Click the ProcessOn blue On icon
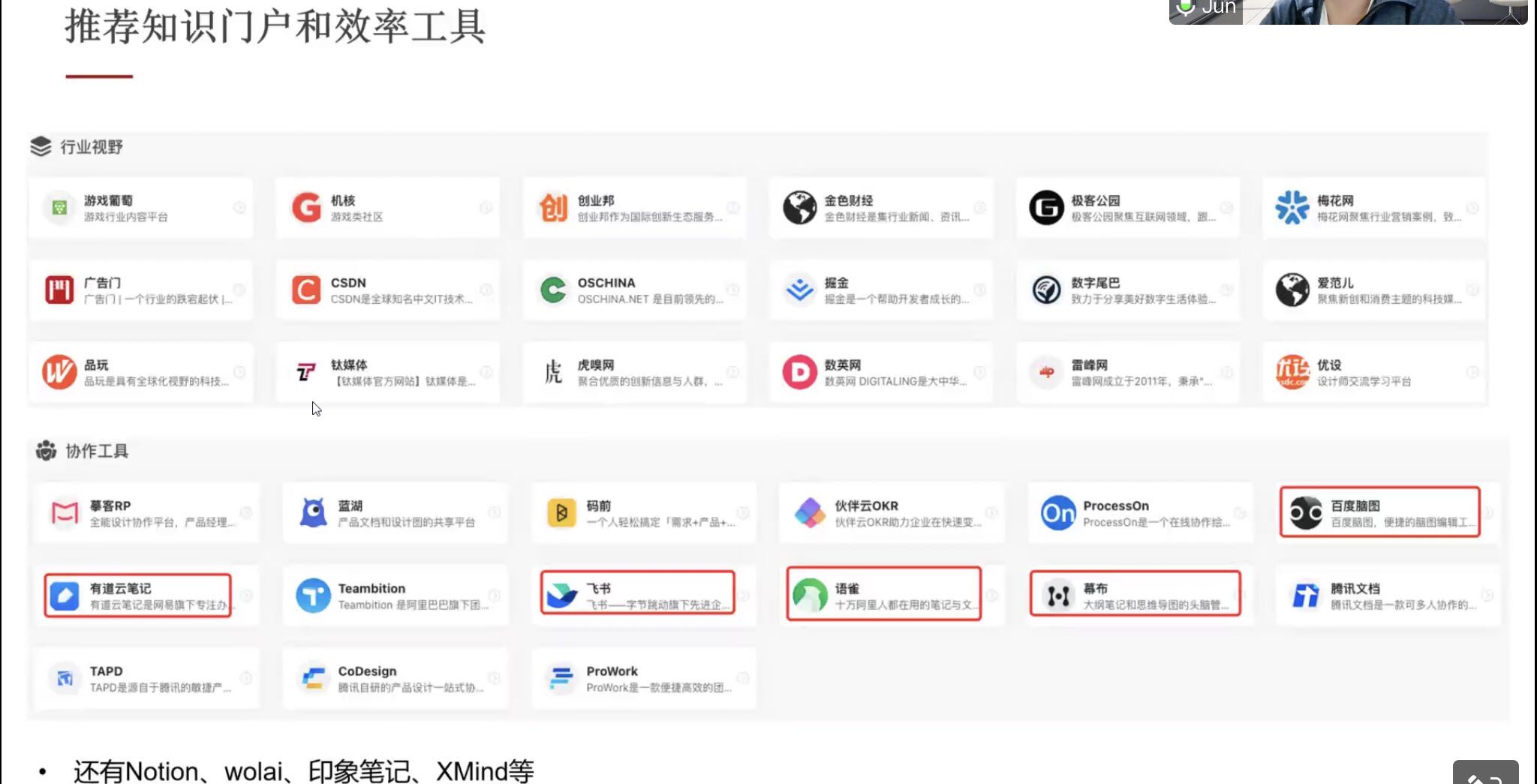Screen dimensions: 1537x784 tap(1058, 513)
